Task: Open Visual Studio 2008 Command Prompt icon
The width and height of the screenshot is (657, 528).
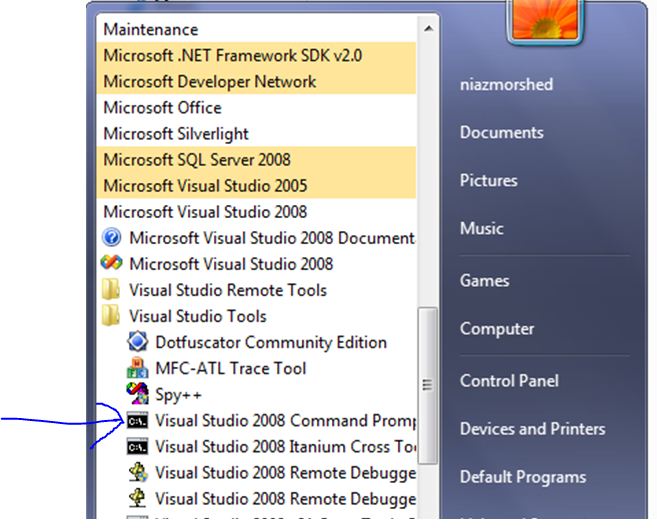Action: (x=137, y=420)
